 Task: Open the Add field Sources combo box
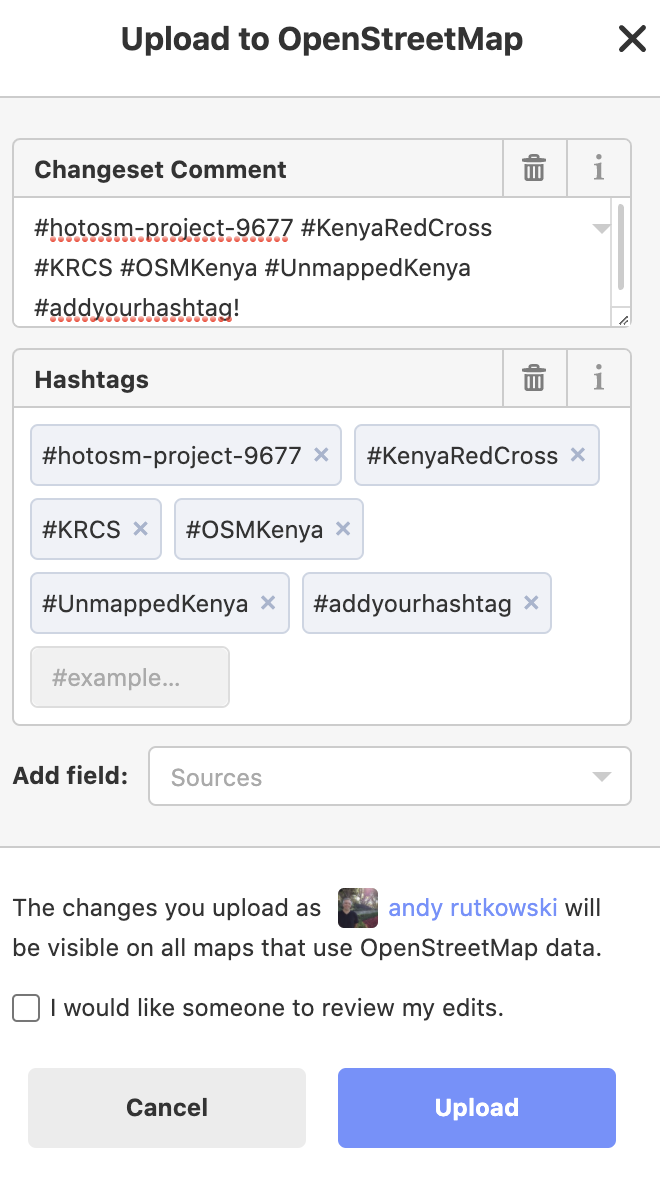click(x=390, y=776)
